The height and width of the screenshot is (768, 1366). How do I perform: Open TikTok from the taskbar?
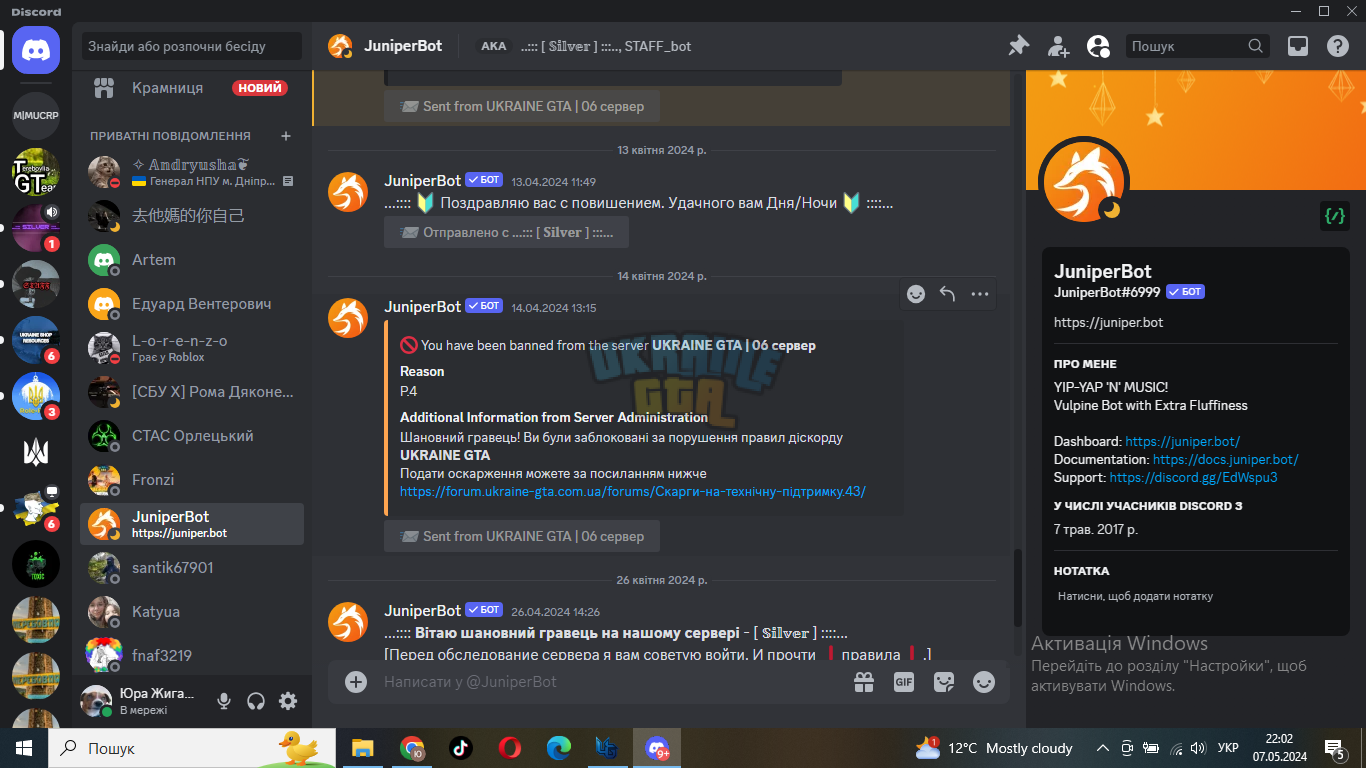[461, 748]
